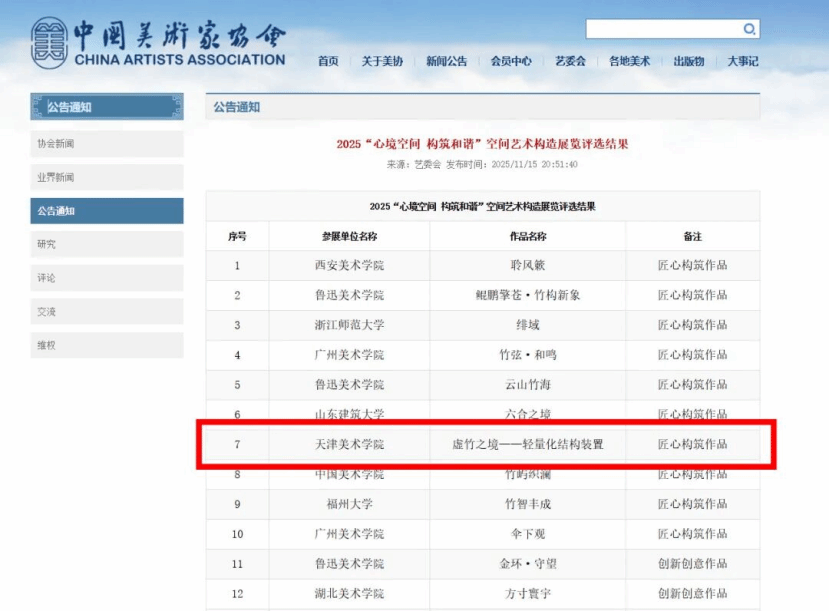Screen dimensions: 830x612
Task: Go to 新闻公告 in top navigation
Action: (x=446, y=62)
